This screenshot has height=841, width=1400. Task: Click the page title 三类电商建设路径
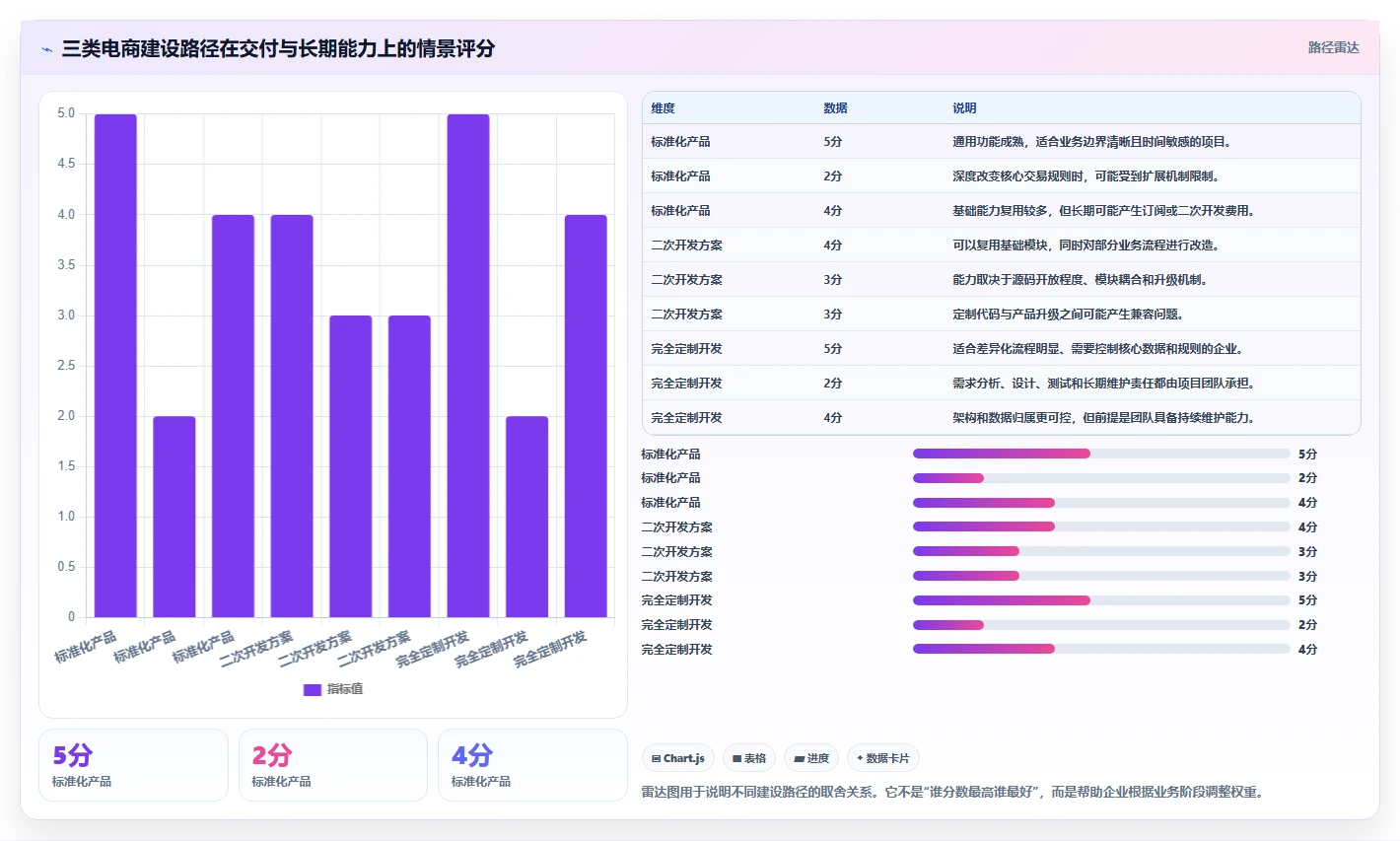point(278,48)
